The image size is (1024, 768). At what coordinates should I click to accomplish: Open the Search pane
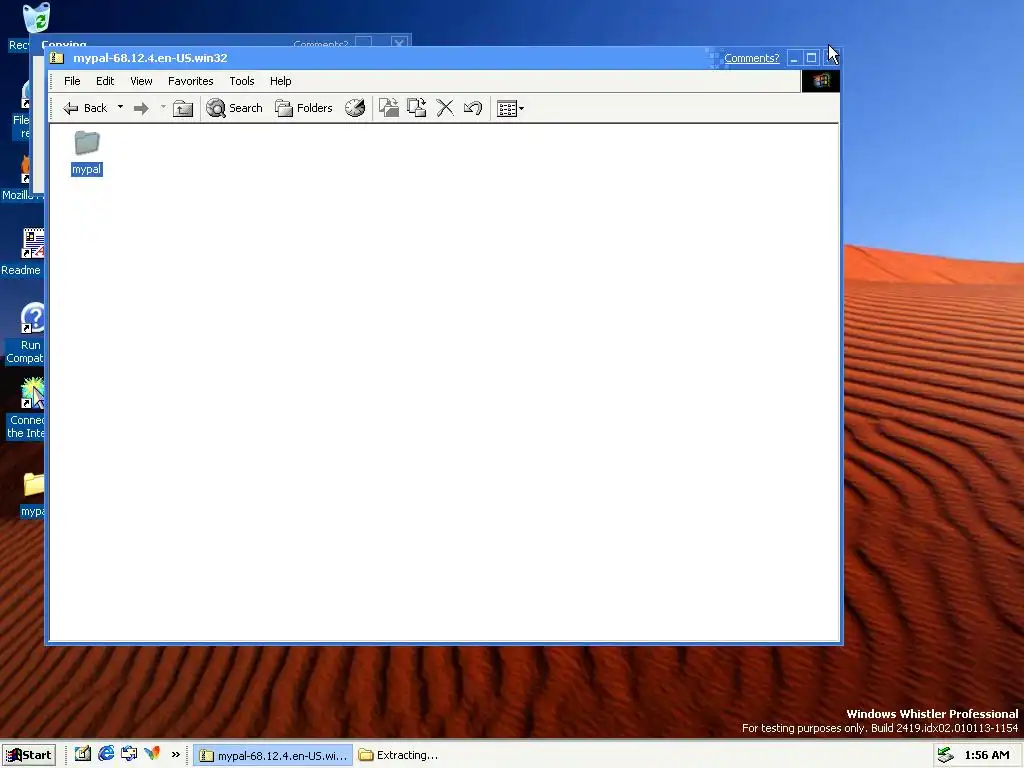(x=234, y=108)
